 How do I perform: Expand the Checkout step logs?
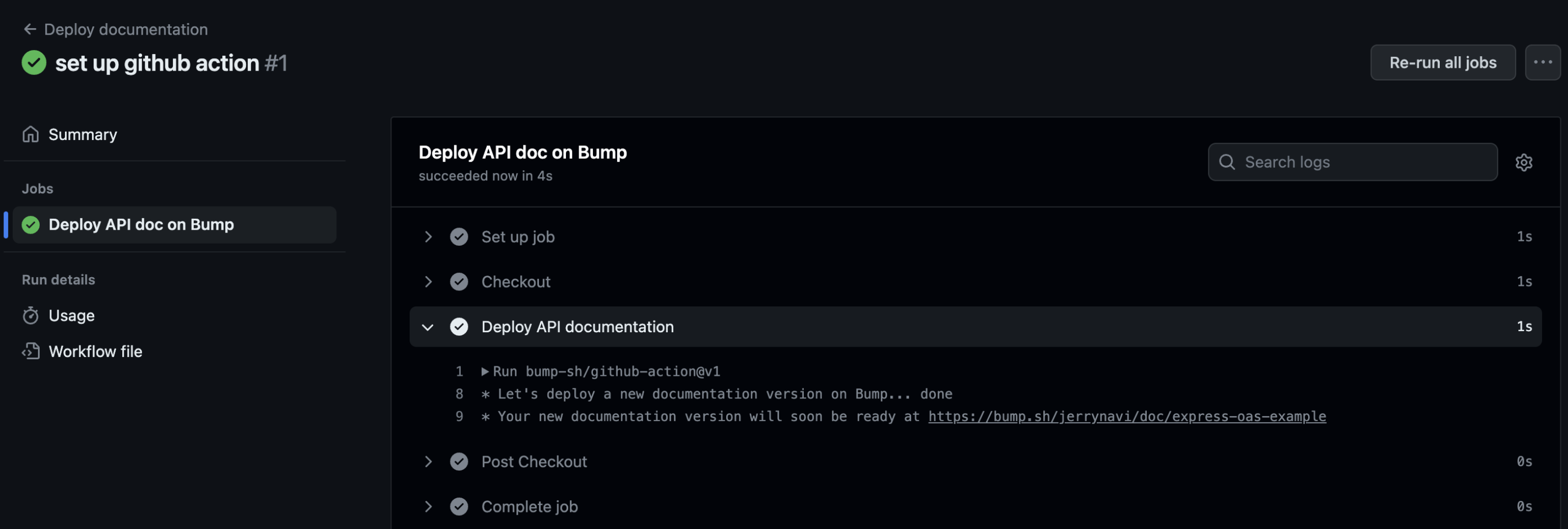coord(428,281)
